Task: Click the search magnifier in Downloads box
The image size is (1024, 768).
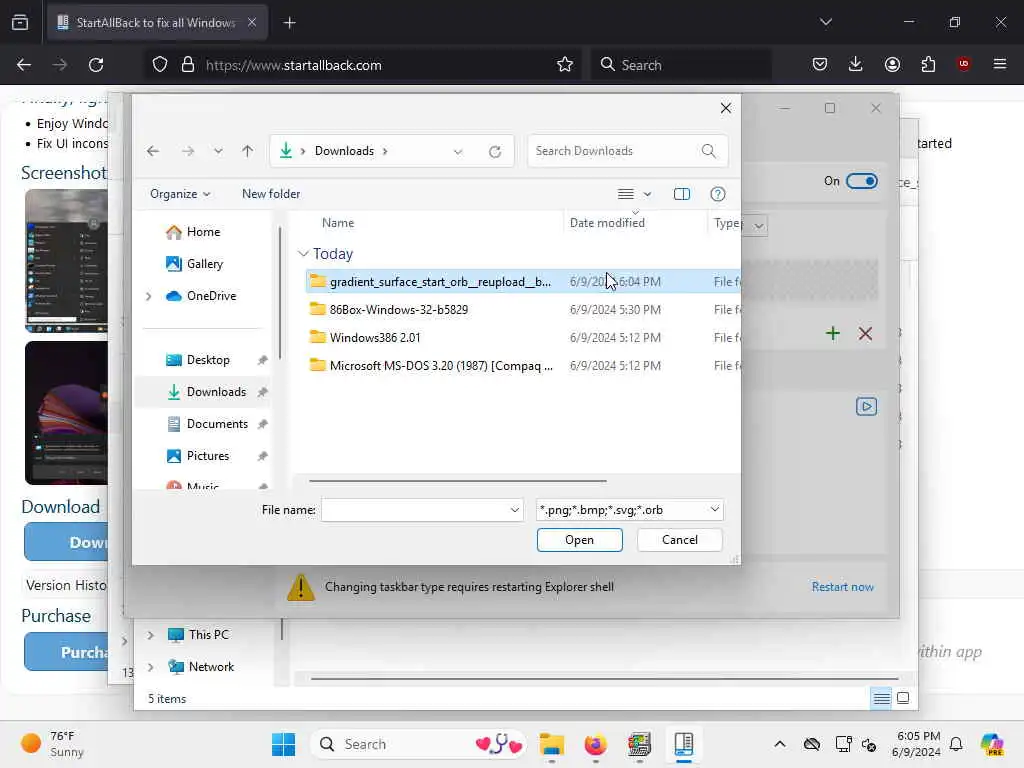Action: [709, 151]
